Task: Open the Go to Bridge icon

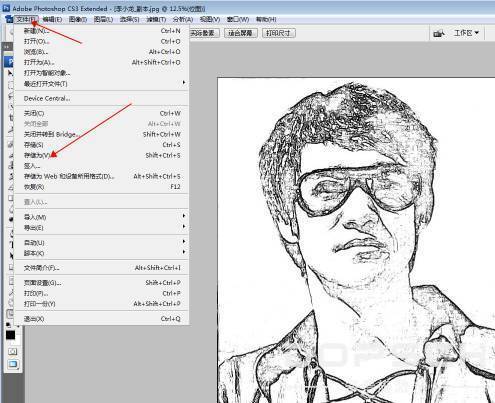Action: pos(439,33)
